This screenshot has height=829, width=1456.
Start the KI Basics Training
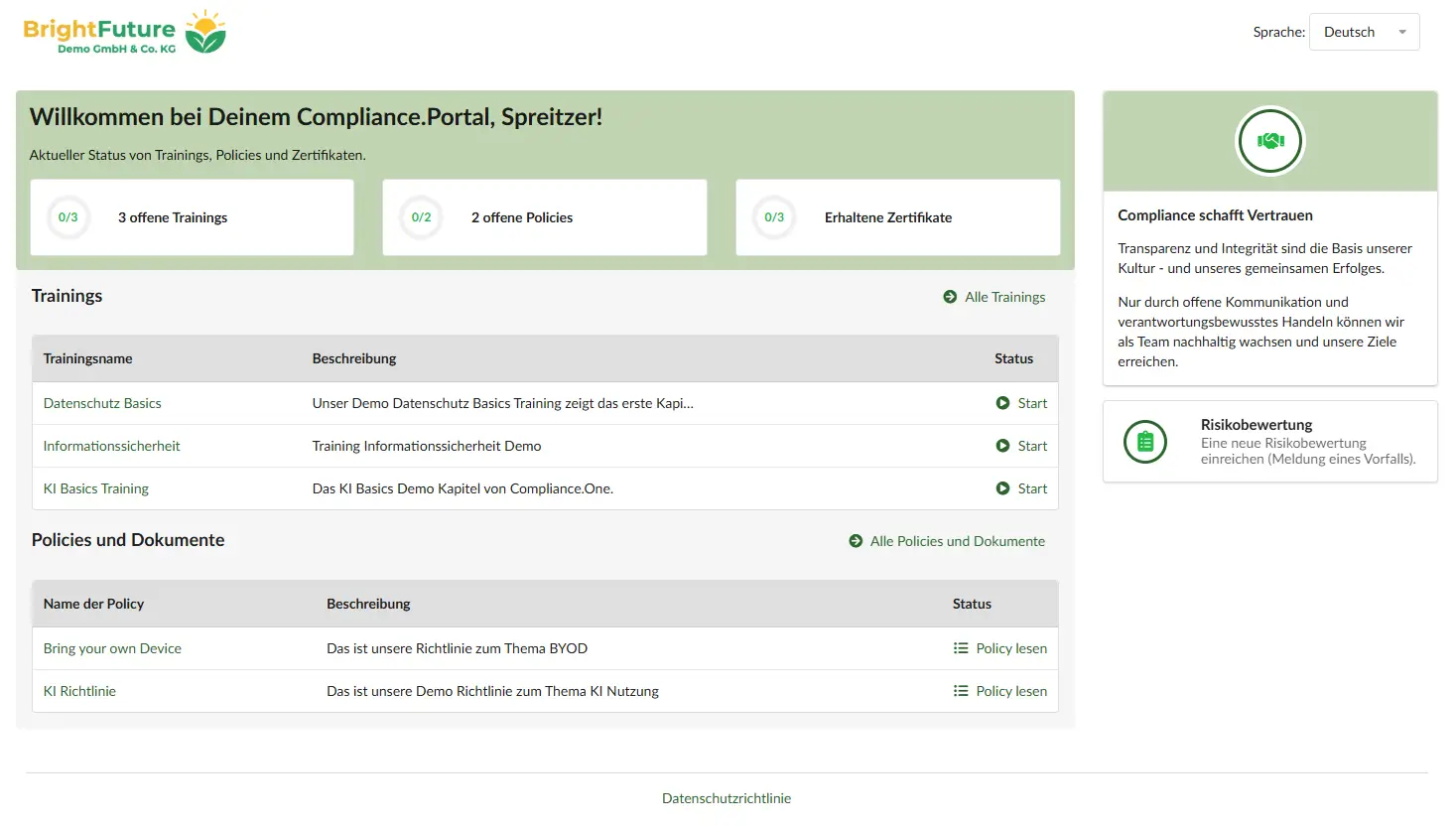[1032, 488]
